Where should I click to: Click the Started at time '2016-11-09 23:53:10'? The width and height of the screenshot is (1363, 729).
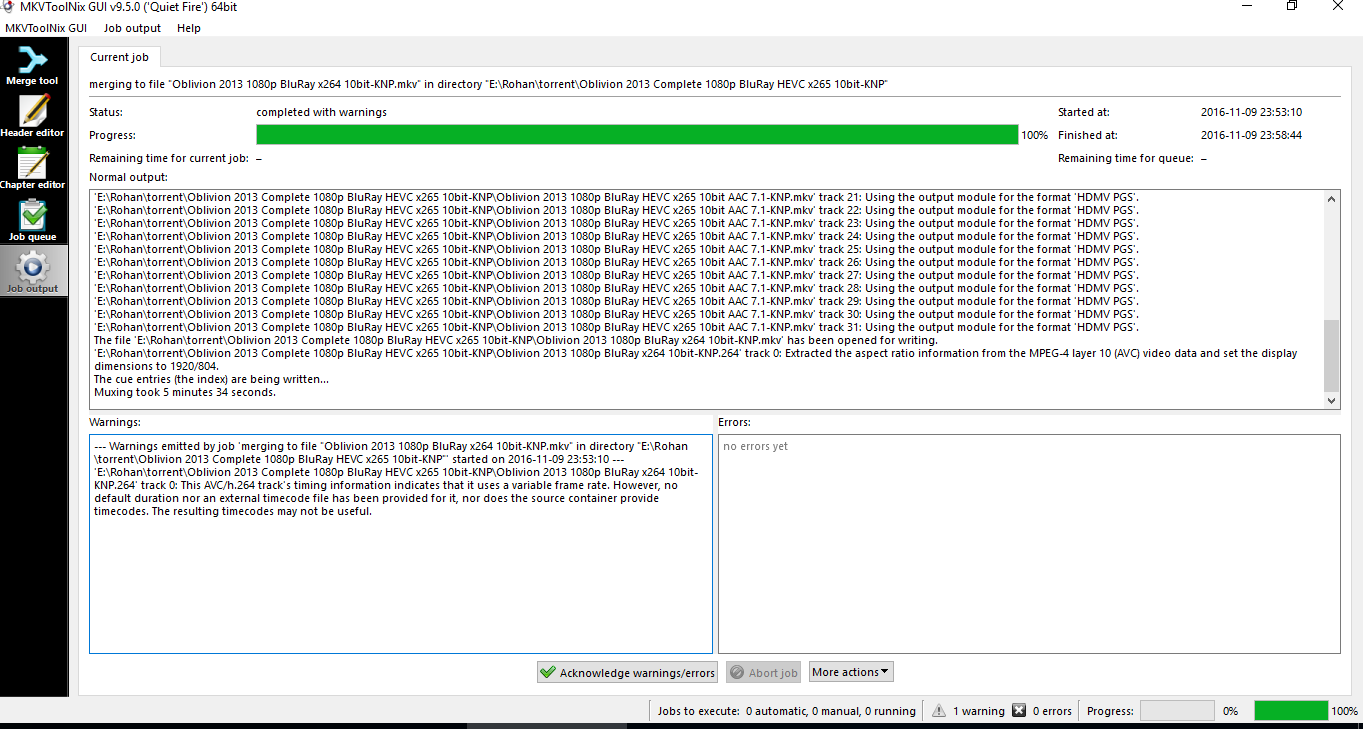(1251, 112)
